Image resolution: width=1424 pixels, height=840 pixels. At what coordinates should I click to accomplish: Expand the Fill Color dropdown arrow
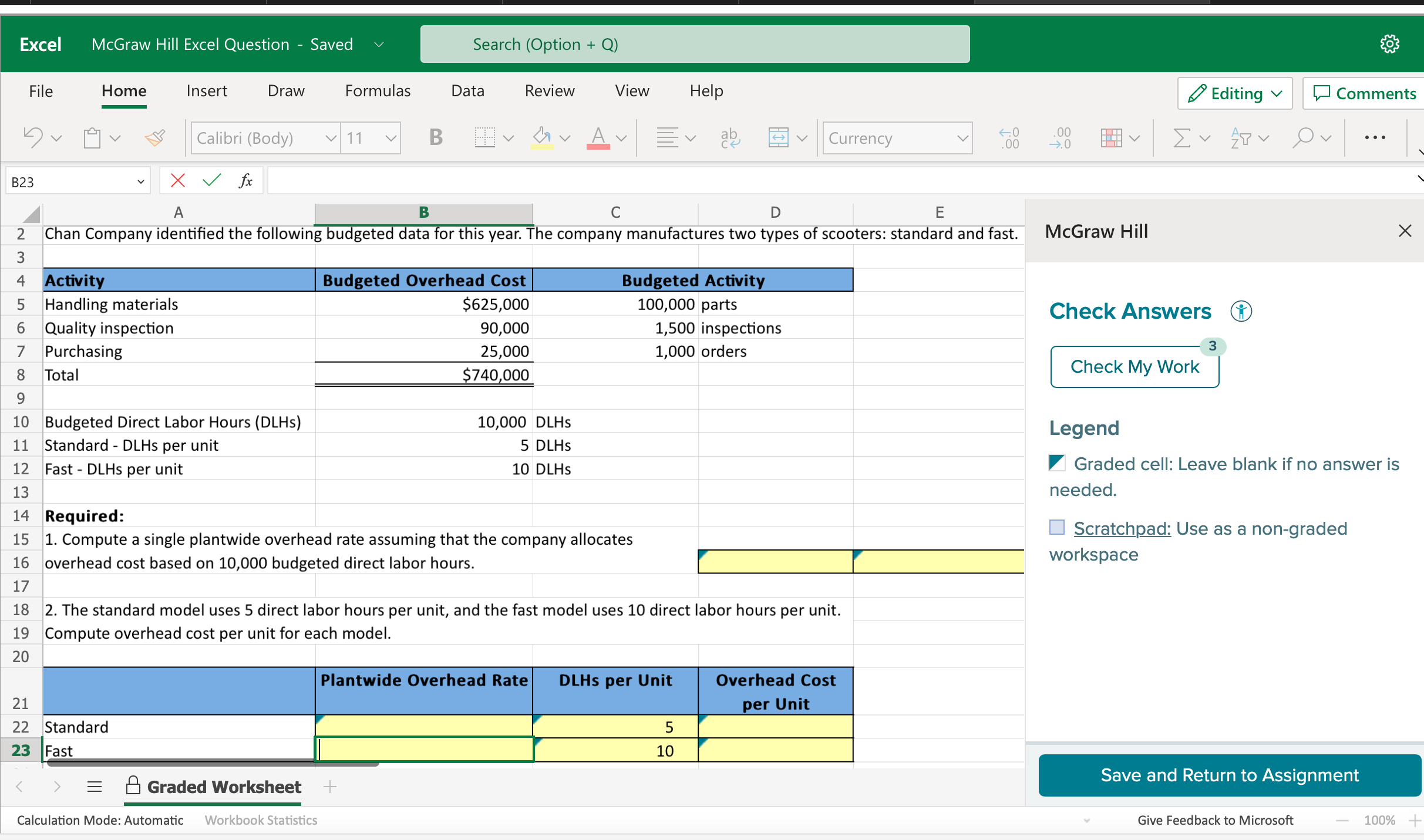(x=563, y=137)
